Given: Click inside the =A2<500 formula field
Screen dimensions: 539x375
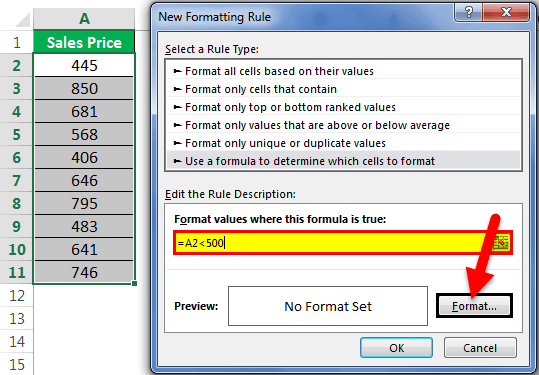Looking at the screenshot, I should (x=333, y=243).
